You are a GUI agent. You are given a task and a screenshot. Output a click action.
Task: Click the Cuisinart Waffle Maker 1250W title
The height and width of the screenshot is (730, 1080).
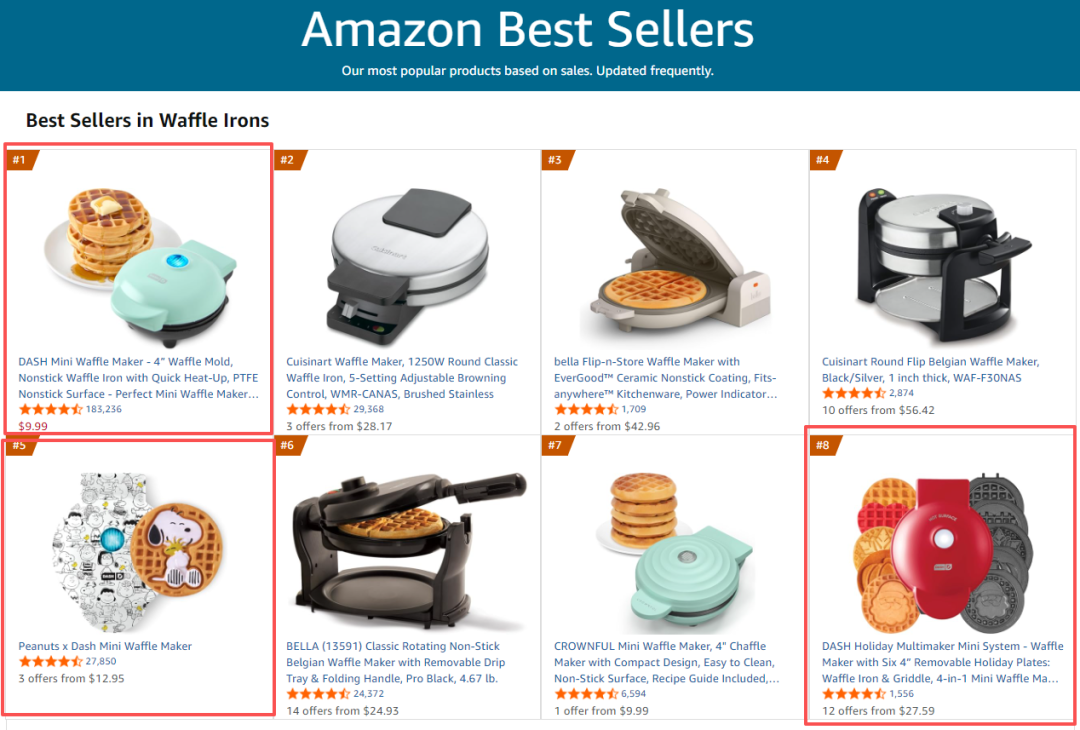pyautogui.click(x=402, y=378)
